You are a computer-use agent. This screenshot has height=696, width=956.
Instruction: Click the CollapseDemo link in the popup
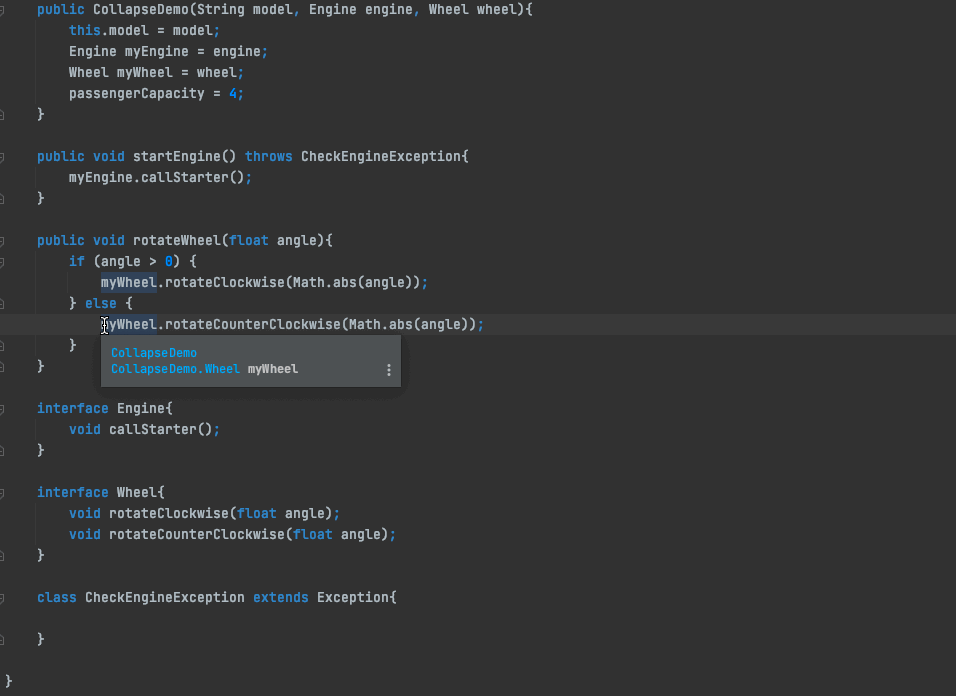click(154, 353)
